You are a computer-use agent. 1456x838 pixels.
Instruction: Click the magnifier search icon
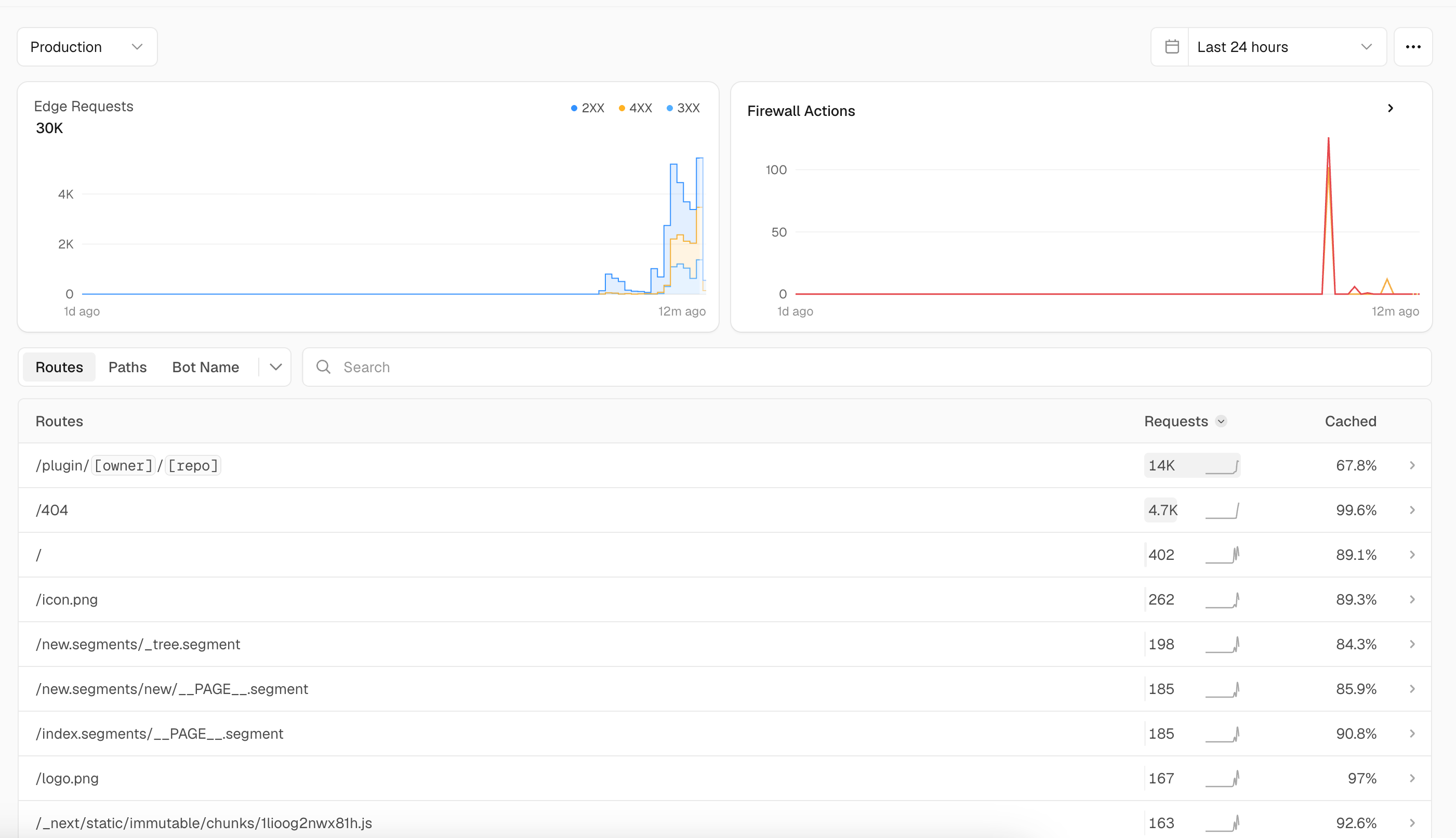click(x=323, y=367)
